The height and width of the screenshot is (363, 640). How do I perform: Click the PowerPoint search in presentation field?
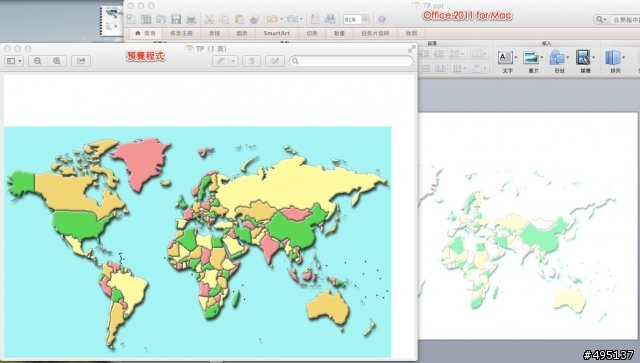pyautogui.click(x=624, y=19)
